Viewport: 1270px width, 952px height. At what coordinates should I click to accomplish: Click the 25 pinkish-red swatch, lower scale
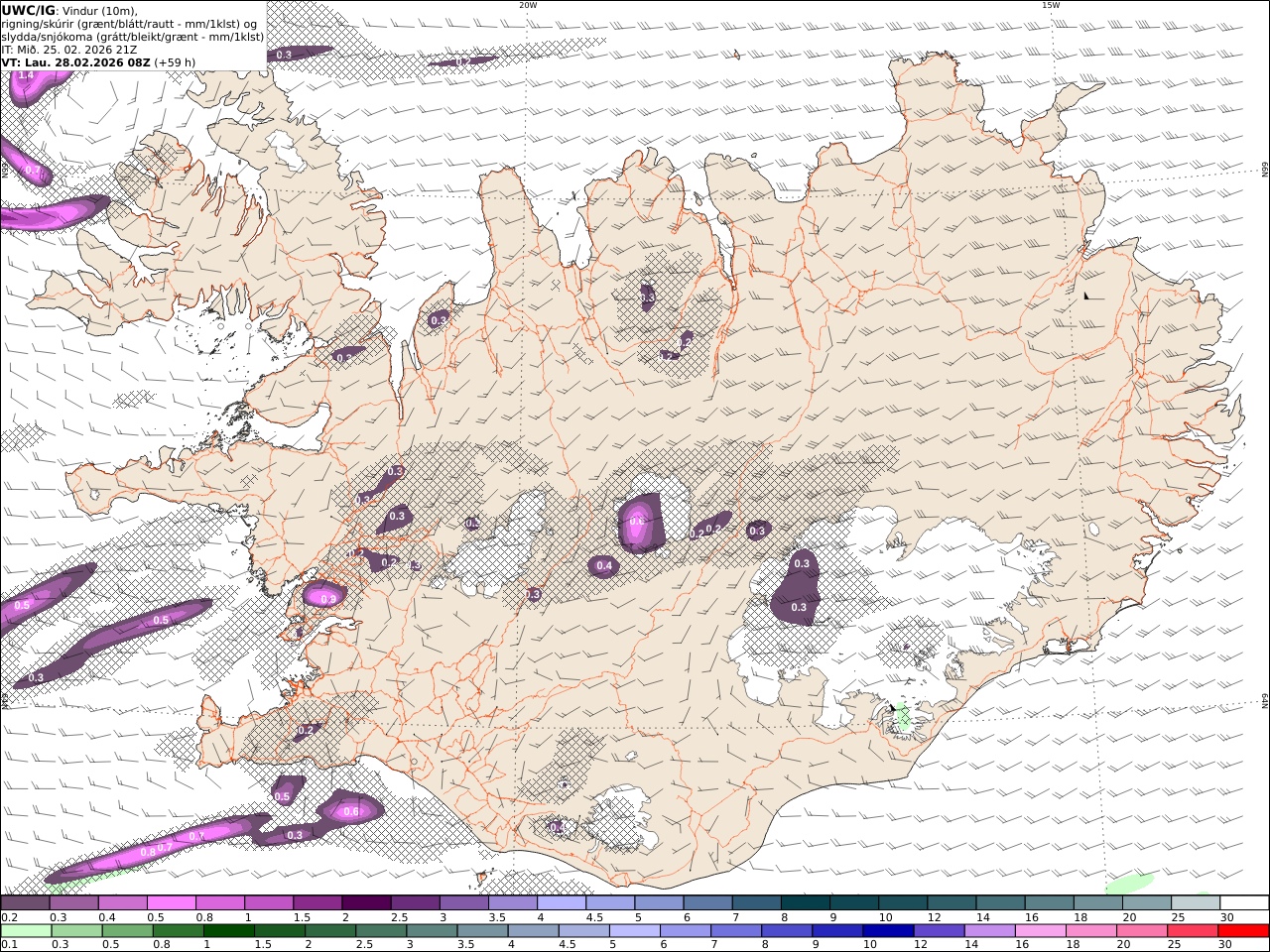(x=1194, y=931)
